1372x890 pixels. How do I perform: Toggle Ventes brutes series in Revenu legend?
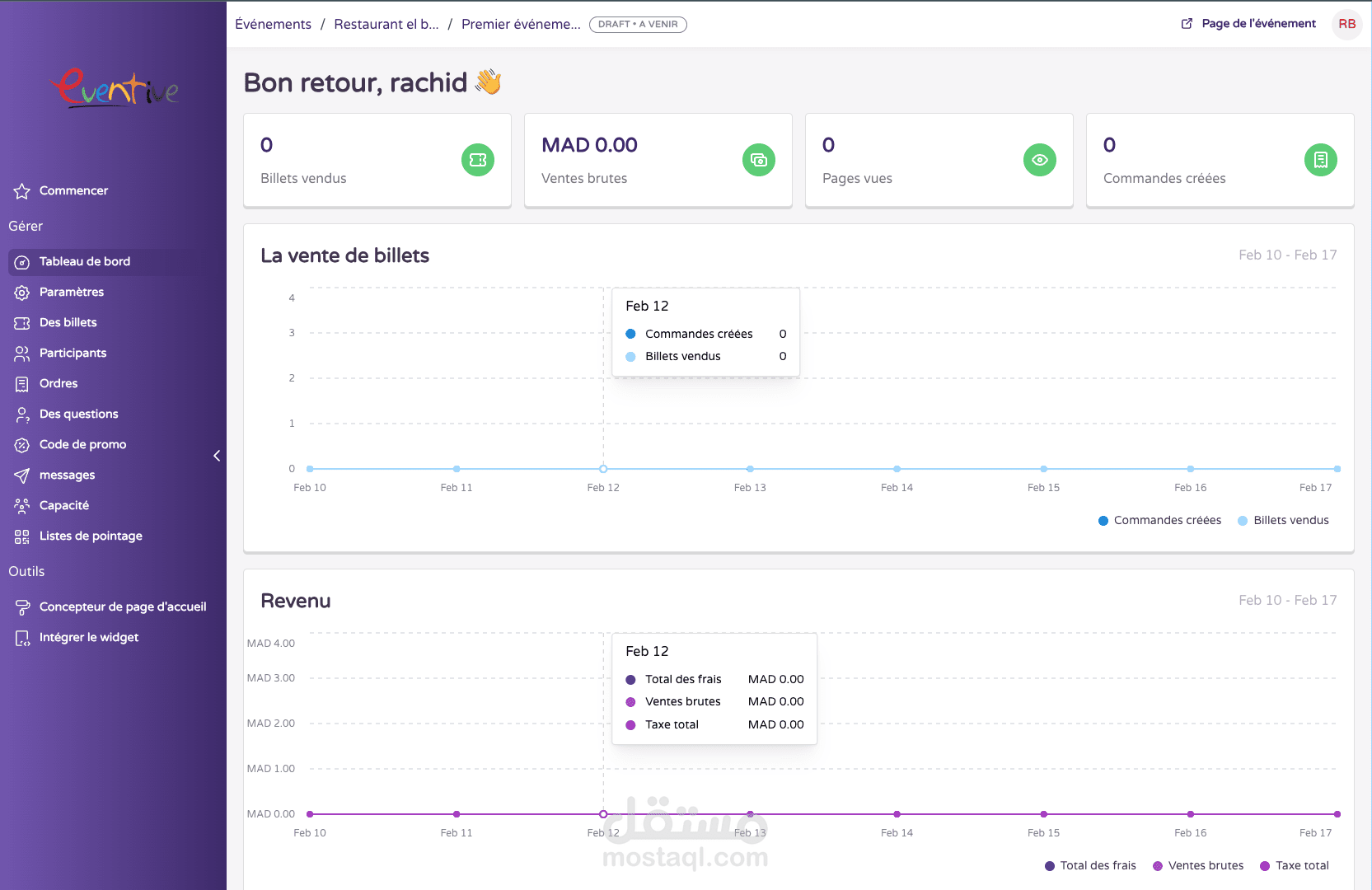point(1198,866)
